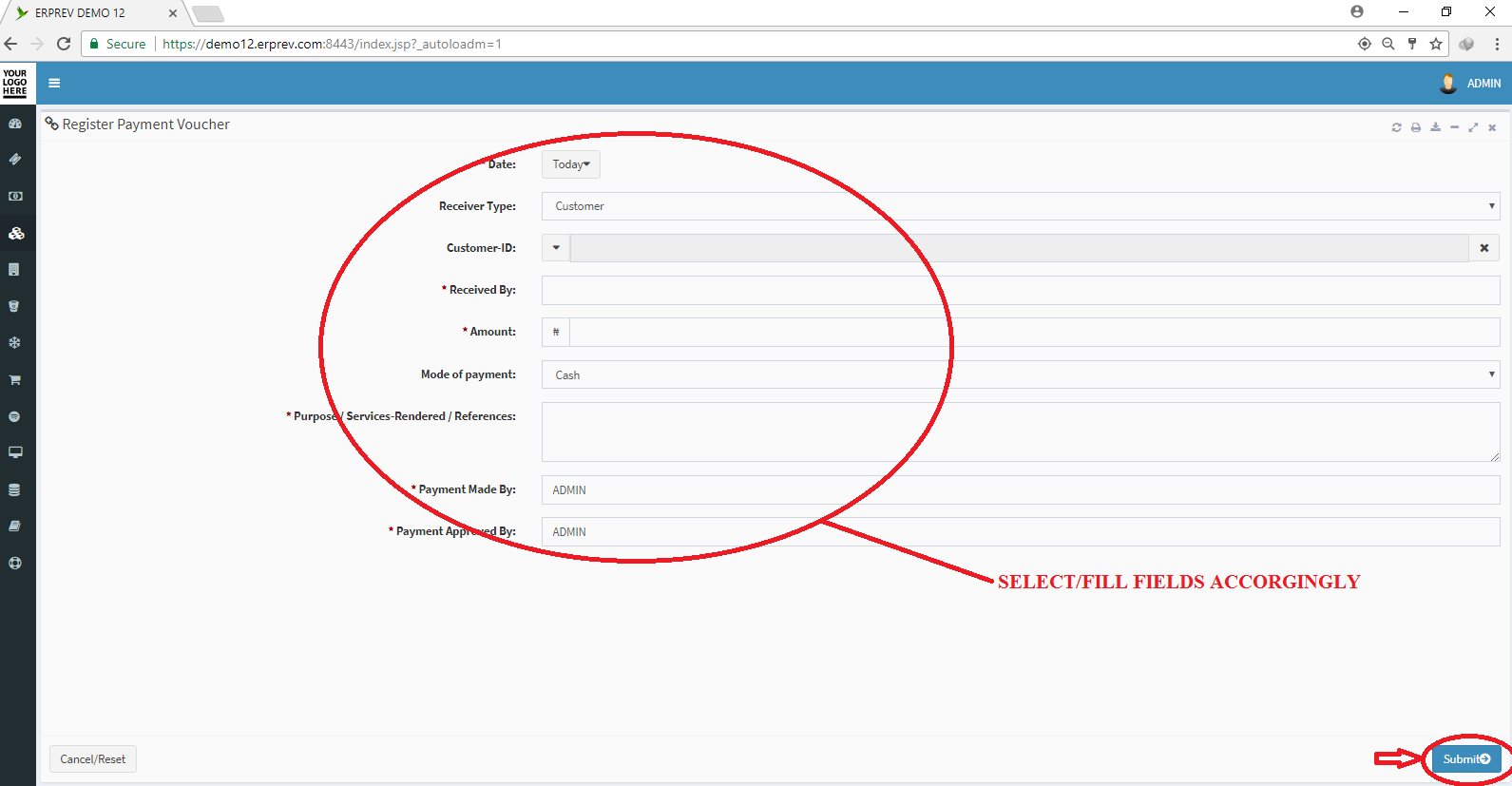Click the Payment Made By field
The image size is (1512, 786).
coord(1021,490)
